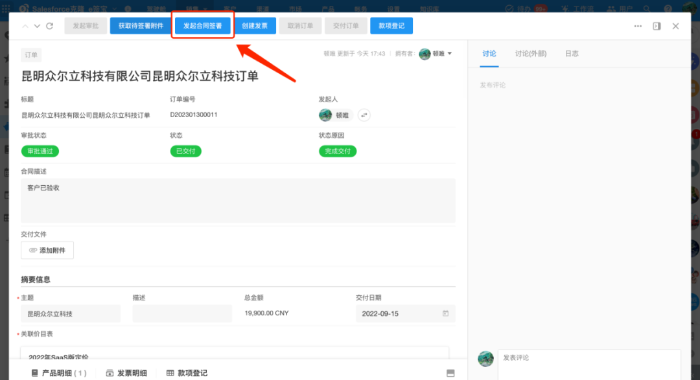Switch to the 日志 tab

[572, 54]
